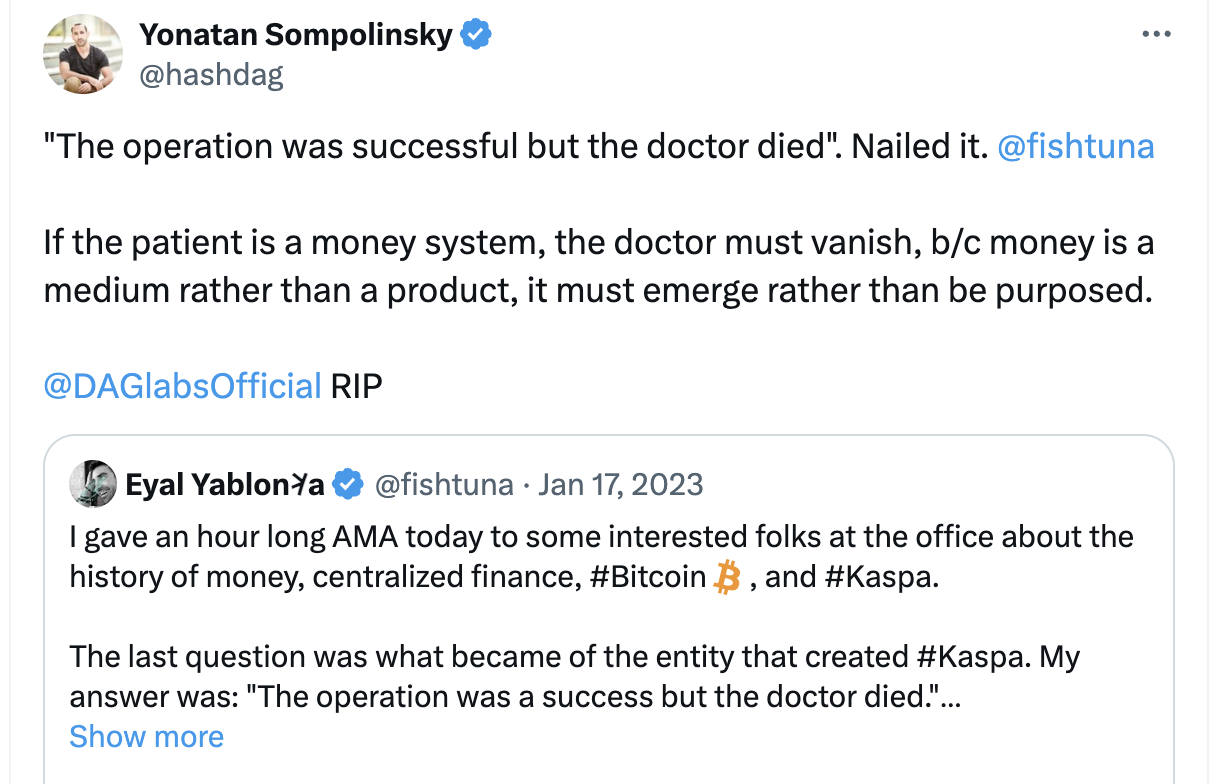1218x784 pixels.
Task: Click Eyal Yablonka's small avatar in quoted tweet
Action: click(93, 485)
